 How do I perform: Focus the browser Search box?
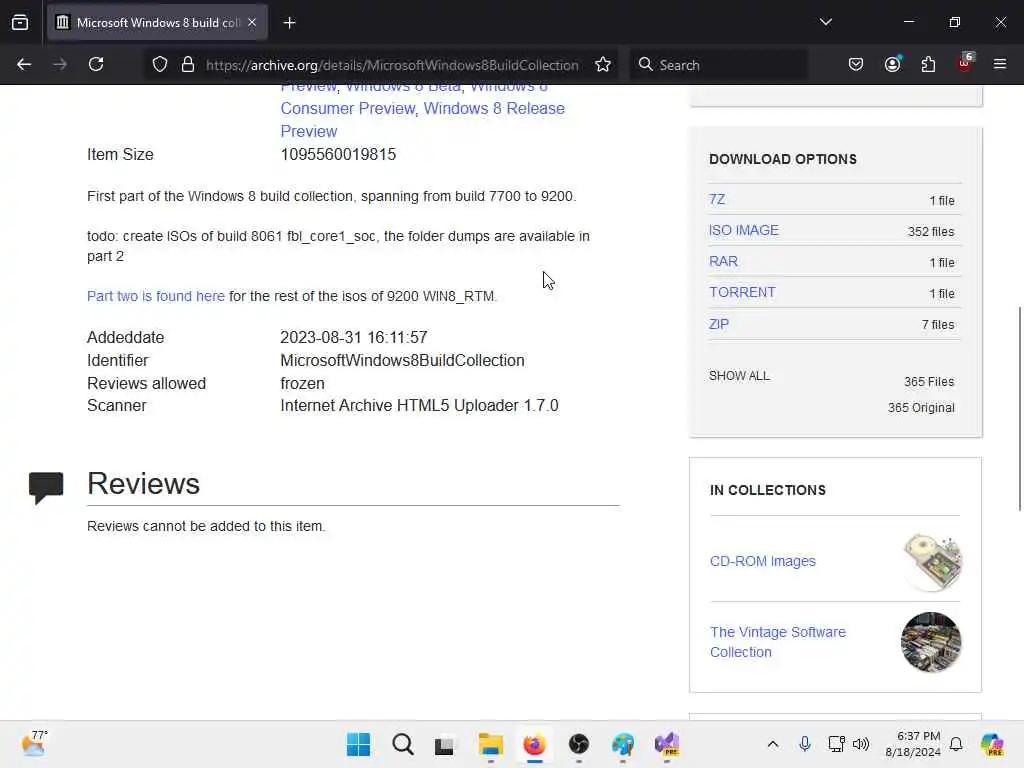click(718, 65)
